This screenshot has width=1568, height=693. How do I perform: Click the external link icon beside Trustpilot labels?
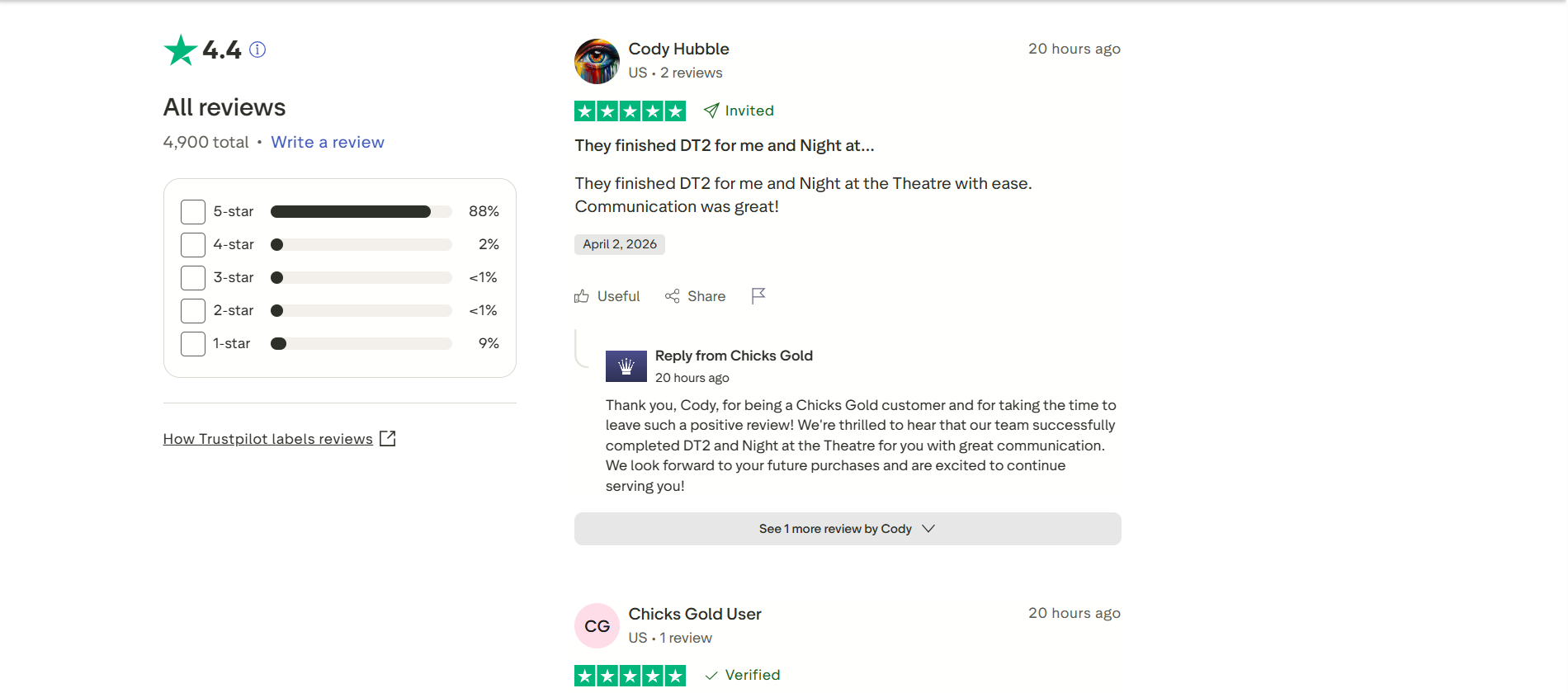(388, 439)
